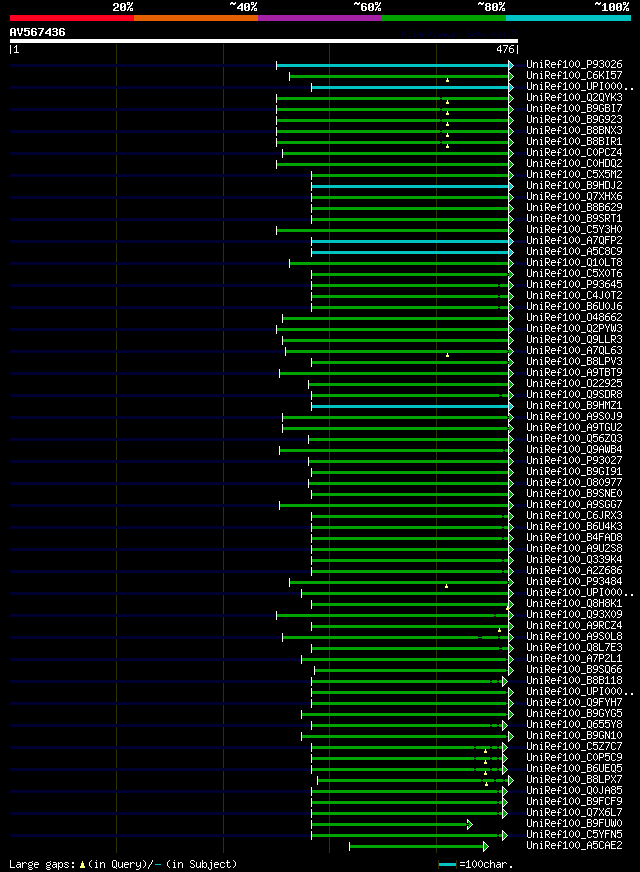Select the UniRef100_C0PCZ4 label

click(x=574, y=152)
